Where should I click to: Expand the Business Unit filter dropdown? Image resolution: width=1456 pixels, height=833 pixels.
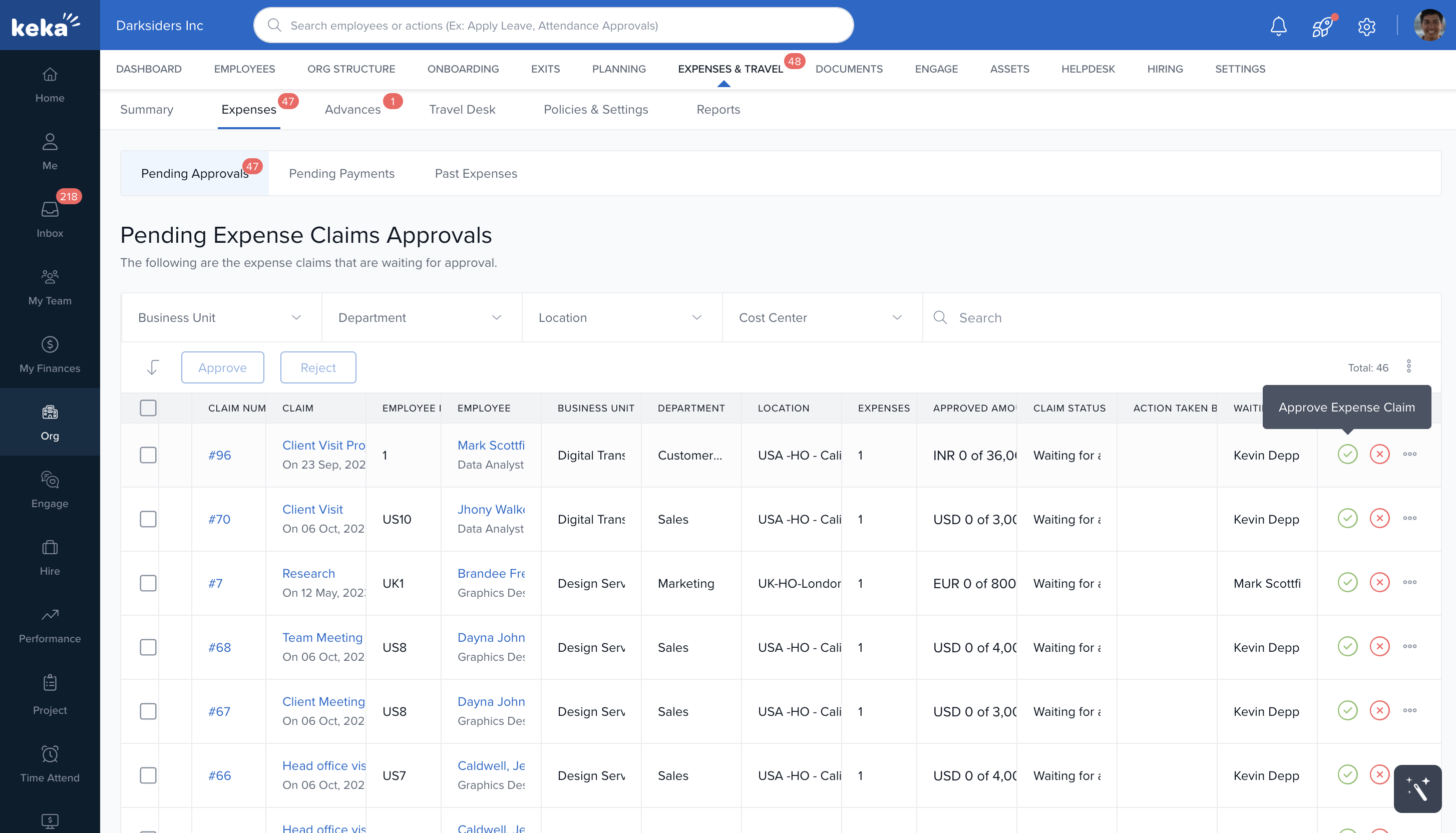click(220, 317)
